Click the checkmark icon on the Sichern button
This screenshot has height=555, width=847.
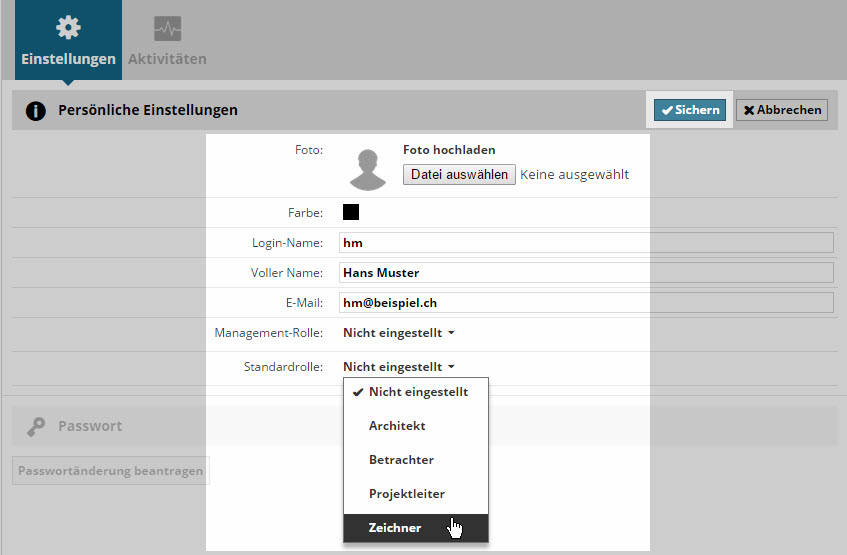tap(667, 110)
